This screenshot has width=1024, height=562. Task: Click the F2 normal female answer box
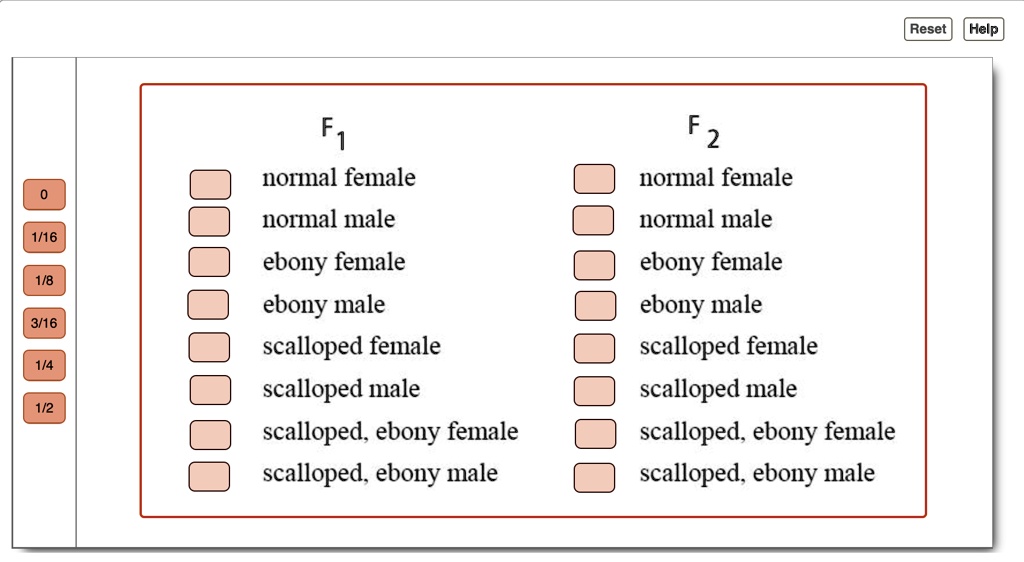594,179
